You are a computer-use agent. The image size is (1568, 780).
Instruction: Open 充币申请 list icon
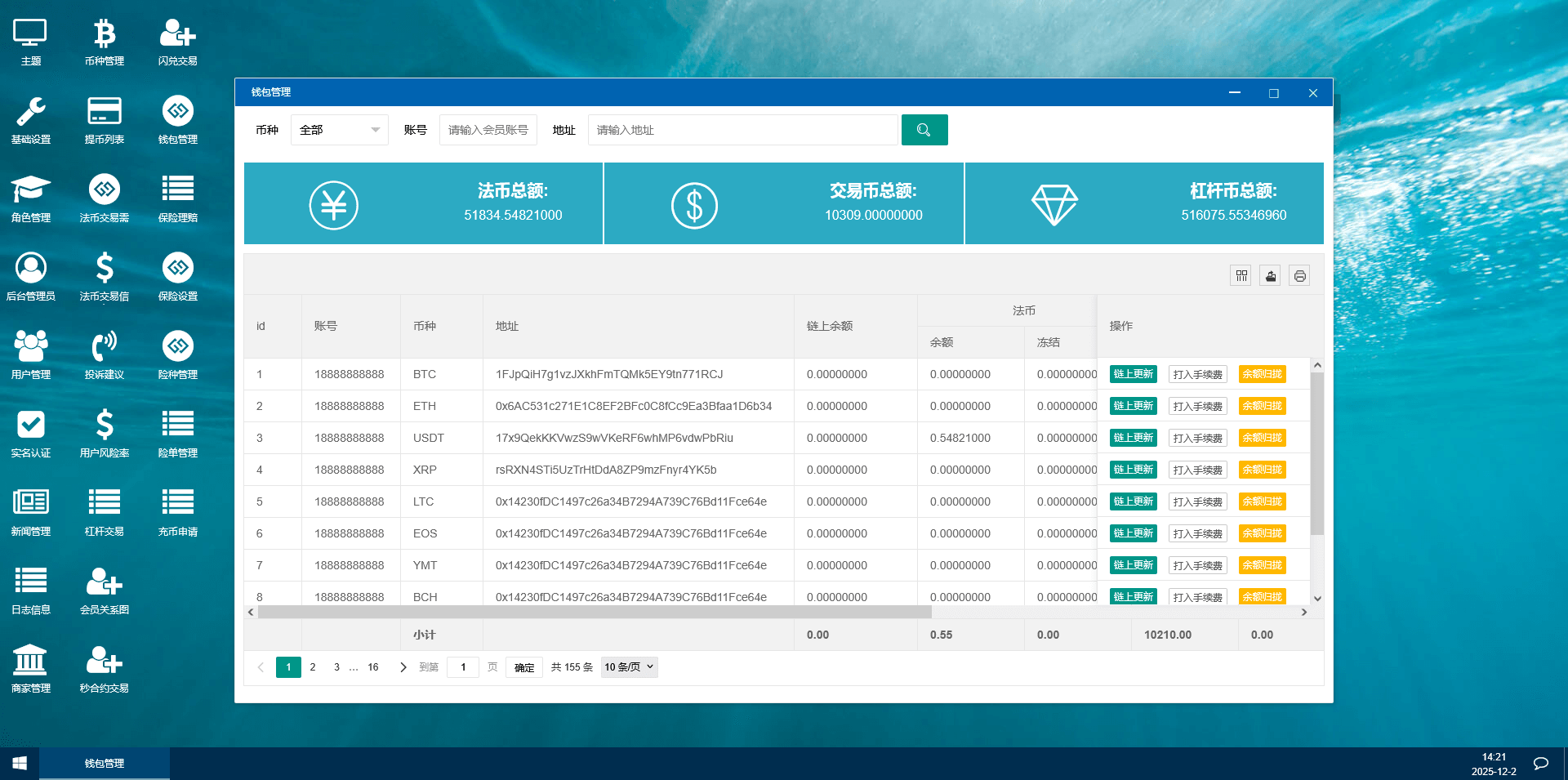click(x=177, y=512)
